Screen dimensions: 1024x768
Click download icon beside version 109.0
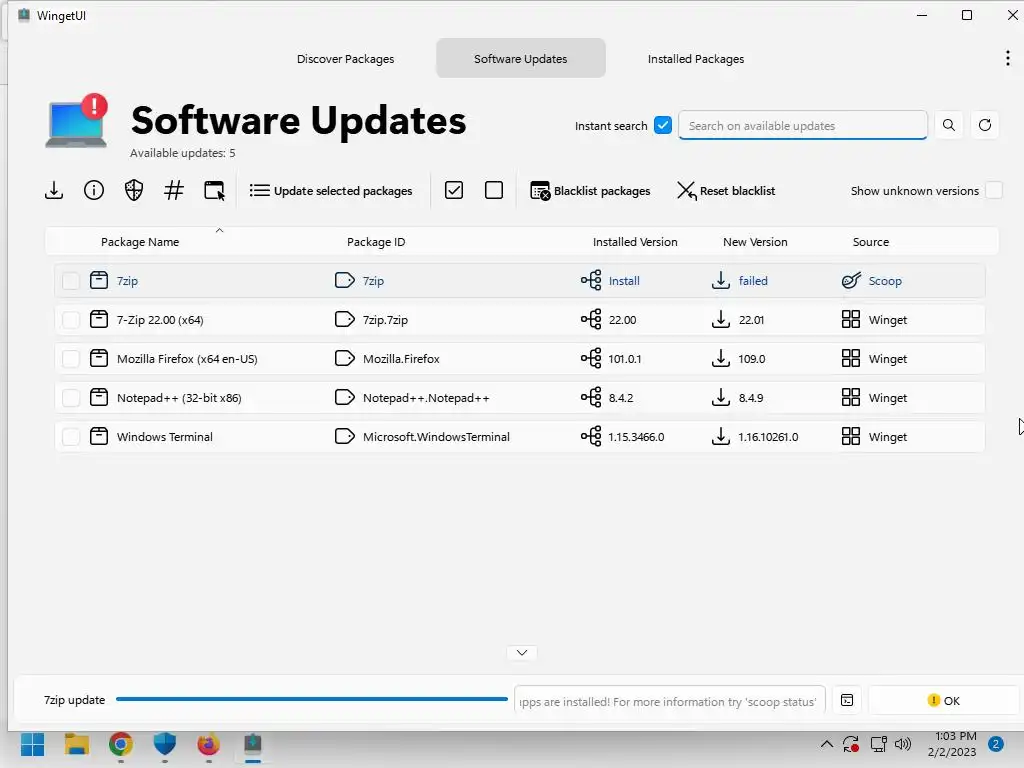tap(720, 359)
